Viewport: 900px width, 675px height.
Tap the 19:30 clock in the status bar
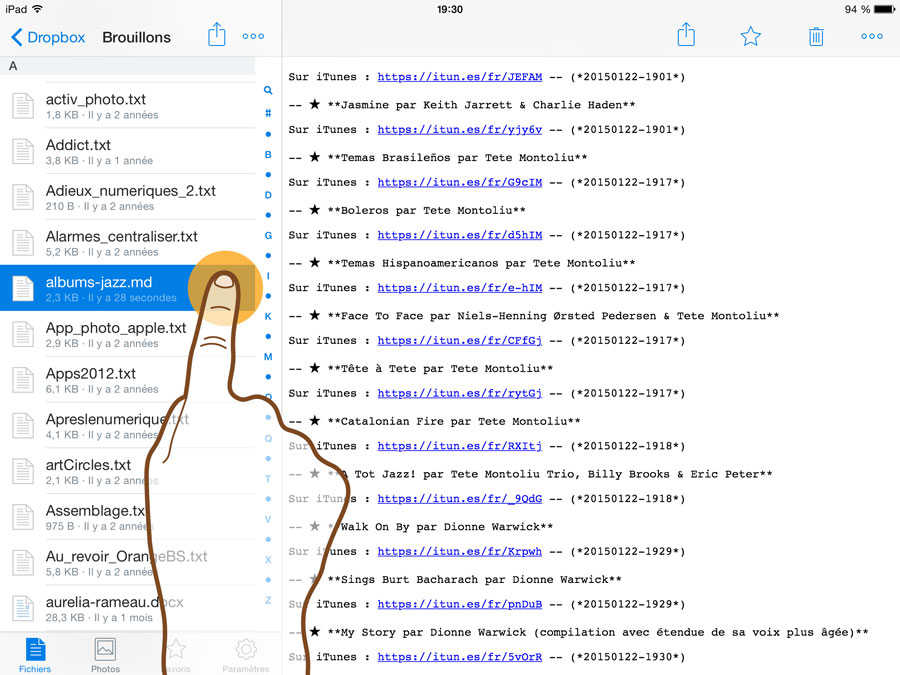click(449, 9)
